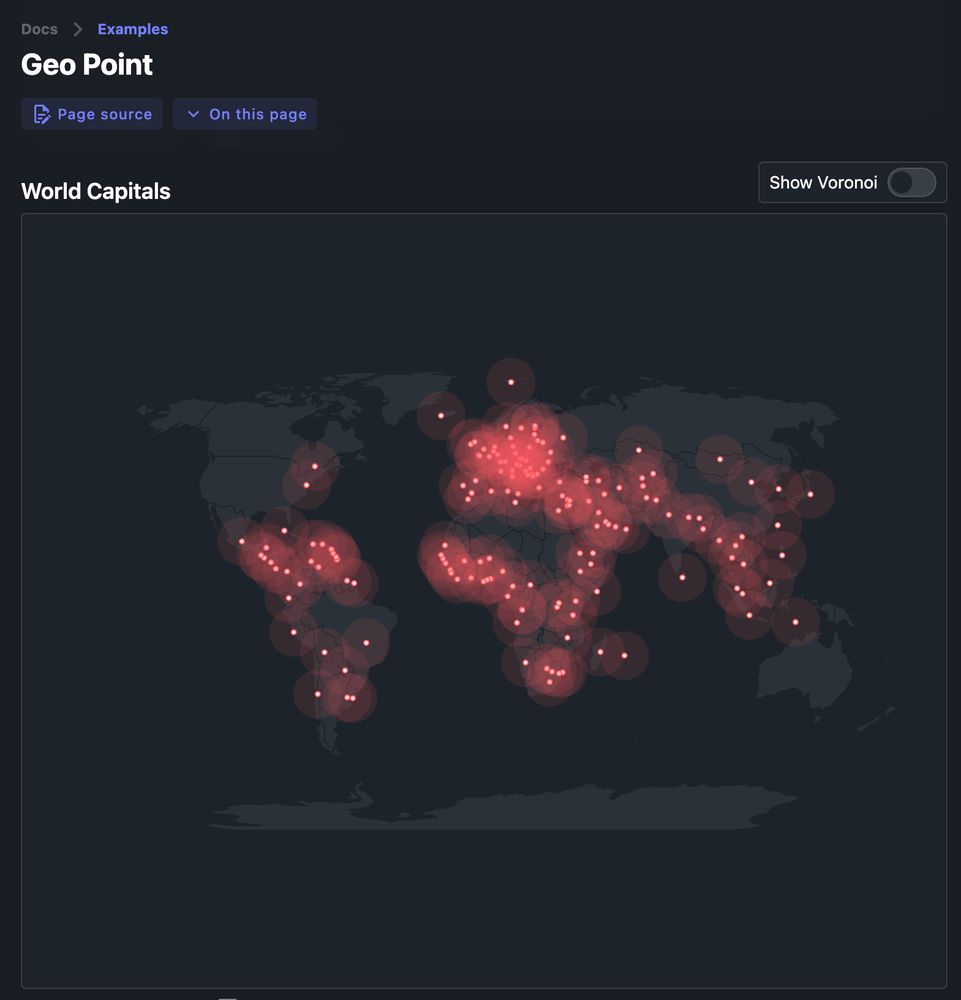
Task: Click the chevron next to On this page
Action: pyautogui.click(x=193, y=114)
